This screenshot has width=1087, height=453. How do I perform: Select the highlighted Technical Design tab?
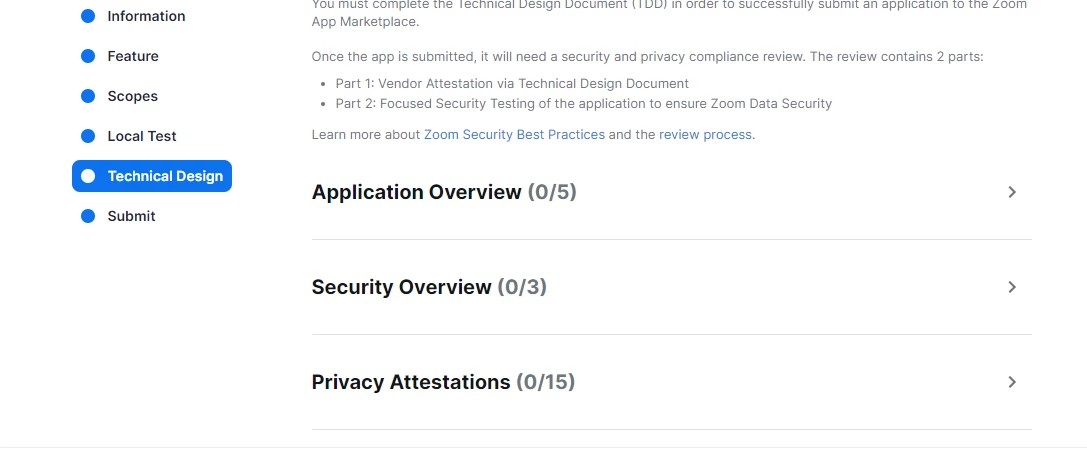point(152,176)
